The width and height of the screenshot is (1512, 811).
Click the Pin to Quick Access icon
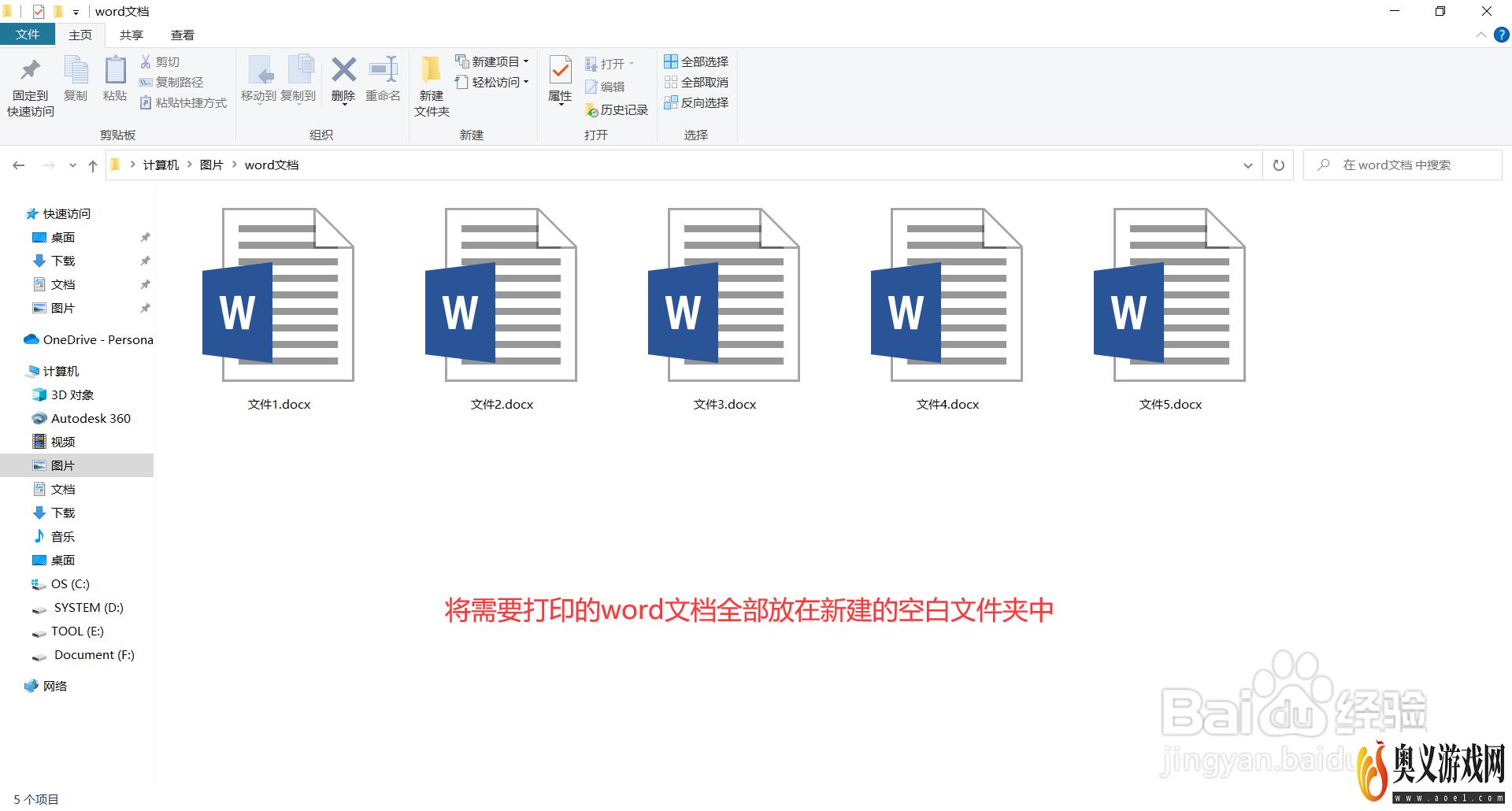(31, 71)
